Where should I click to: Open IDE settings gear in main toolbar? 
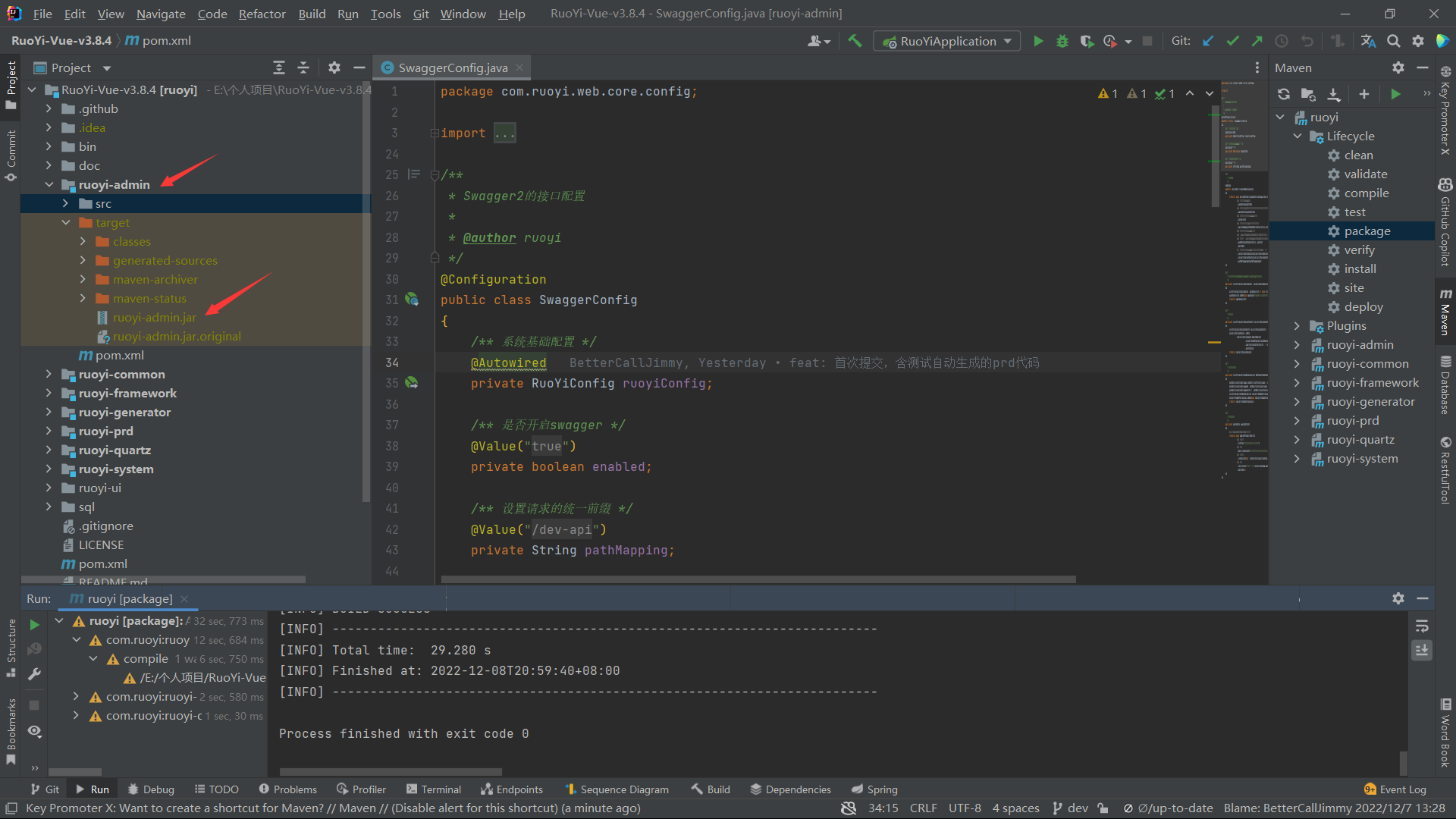(x=1418, y=41)
